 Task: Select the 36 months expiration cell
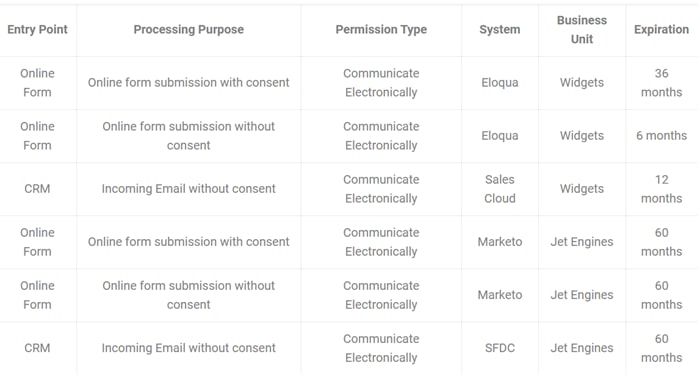tap(662, 83)
